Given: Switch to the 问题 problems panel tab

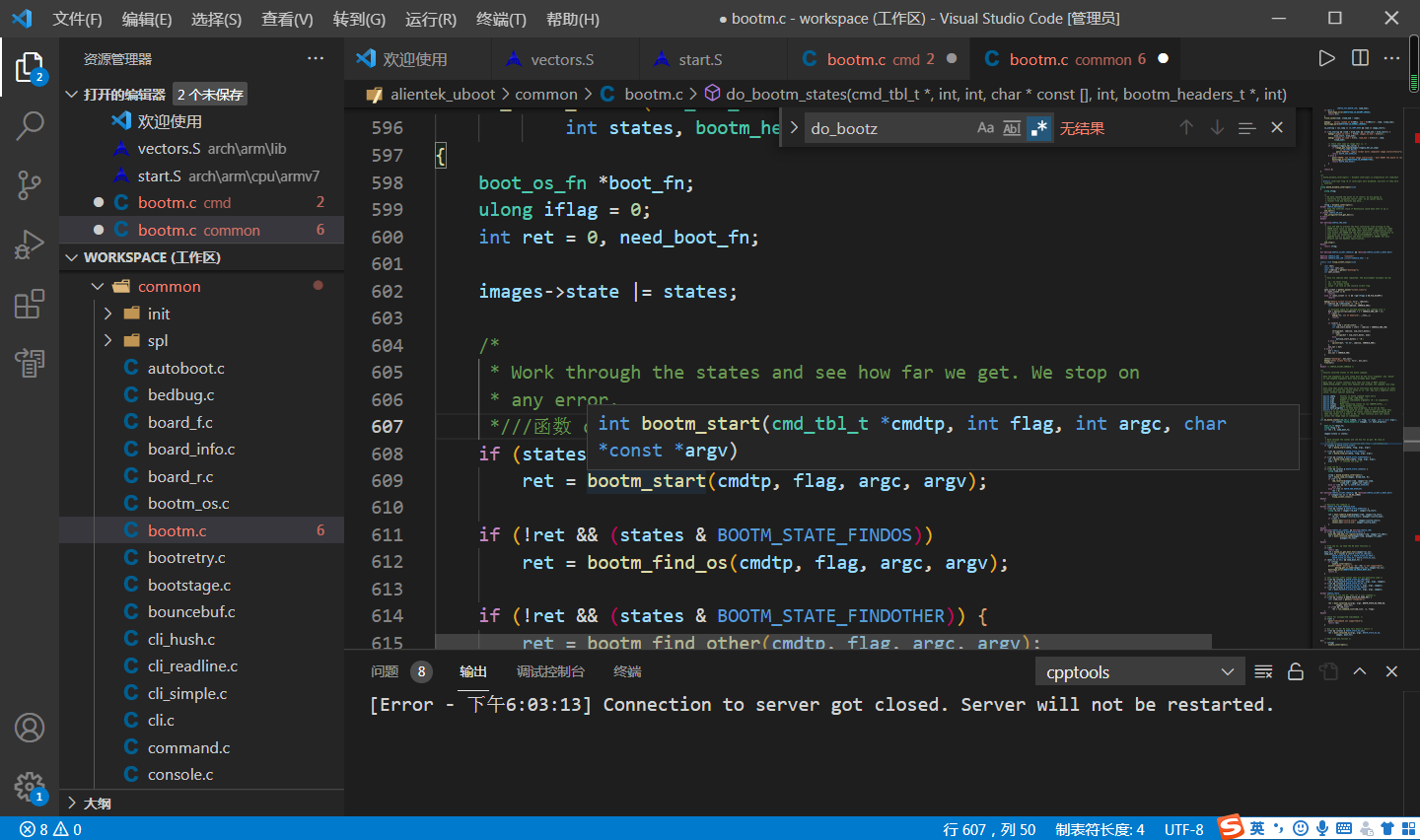Looking at the screenshot, I should 385,671.
